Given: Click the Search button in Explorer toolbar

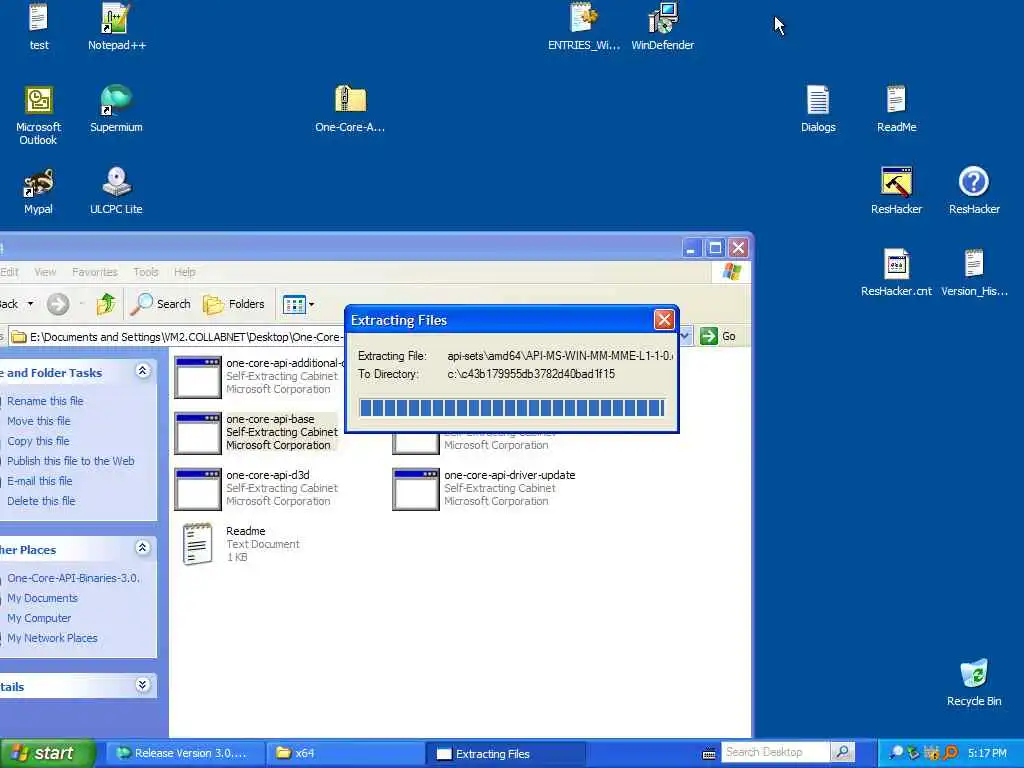Looking at the screenshot, I should point(161,304).
